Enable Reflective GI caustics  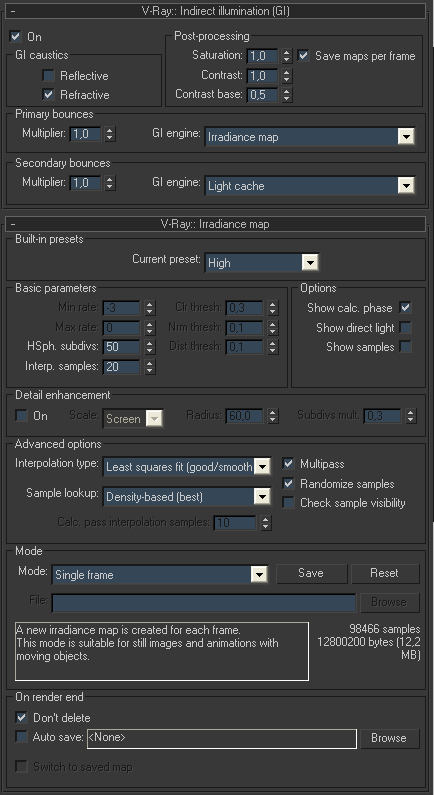(x=49, y=76)
